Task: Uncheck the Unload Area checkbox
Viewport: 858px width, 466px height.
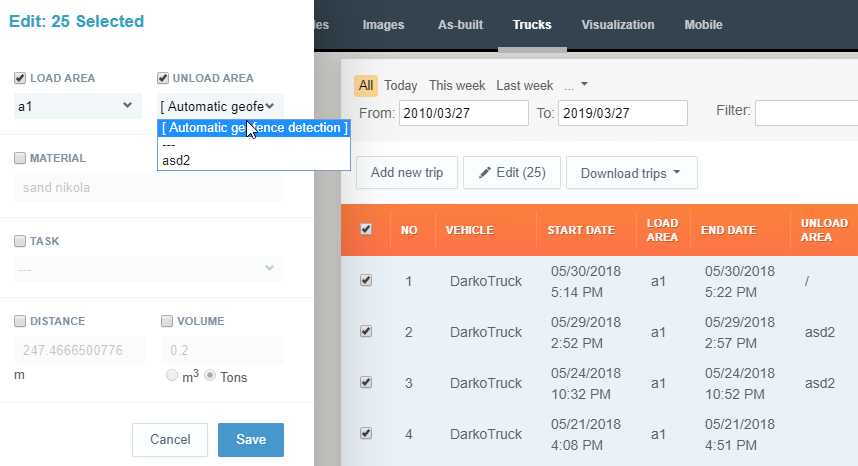Action: [163, 78]
